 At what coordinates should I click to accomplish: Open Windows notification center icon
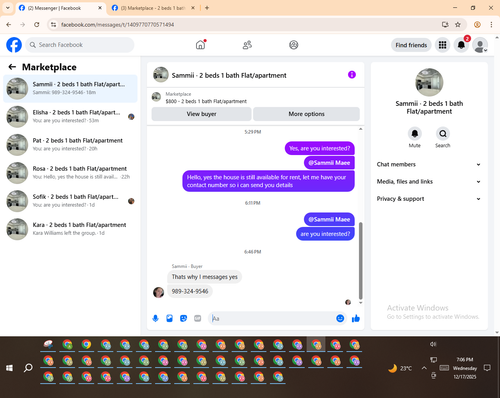487,368
